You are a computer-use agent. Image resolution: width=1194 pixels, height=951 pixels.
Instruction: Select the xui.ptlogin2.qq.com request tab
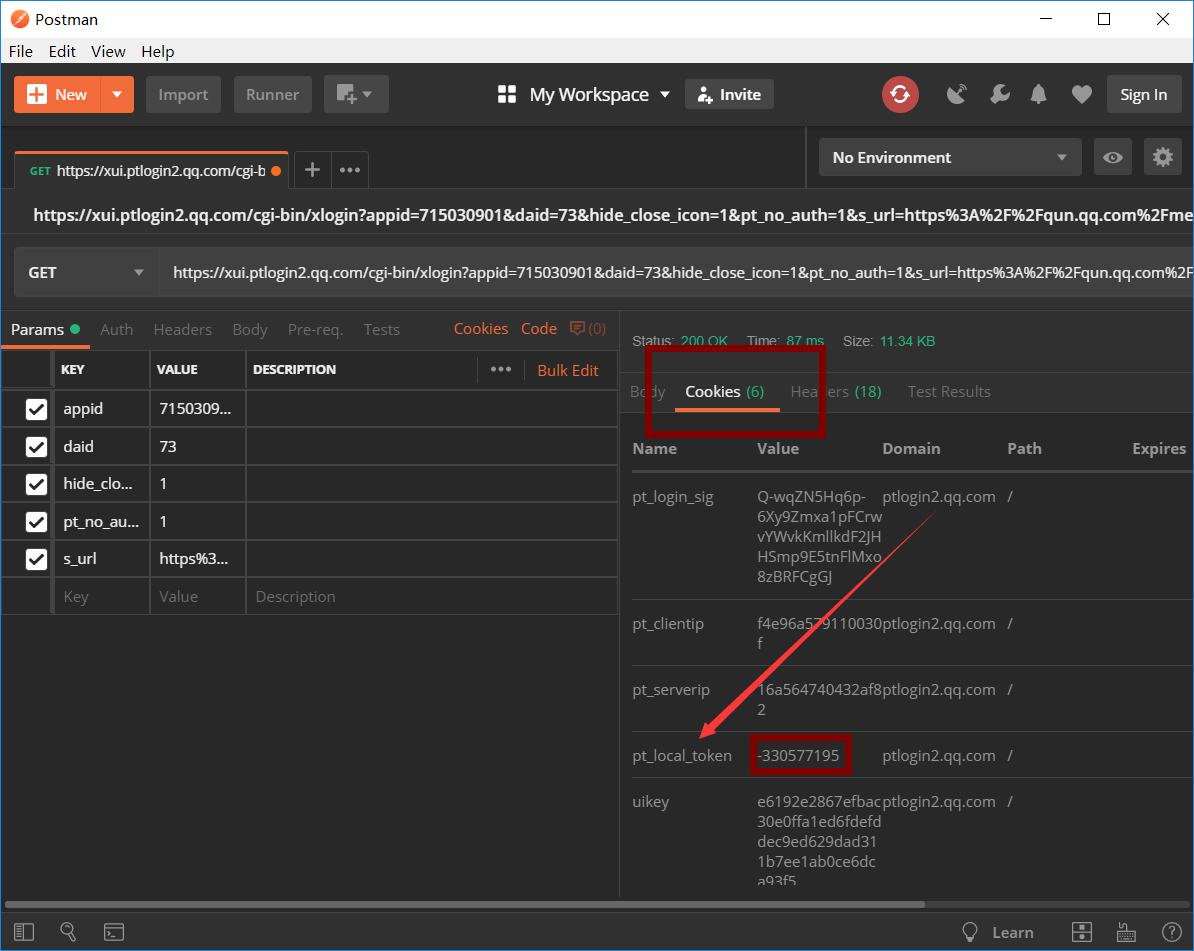pyautogui.click(x=151, y=171)
